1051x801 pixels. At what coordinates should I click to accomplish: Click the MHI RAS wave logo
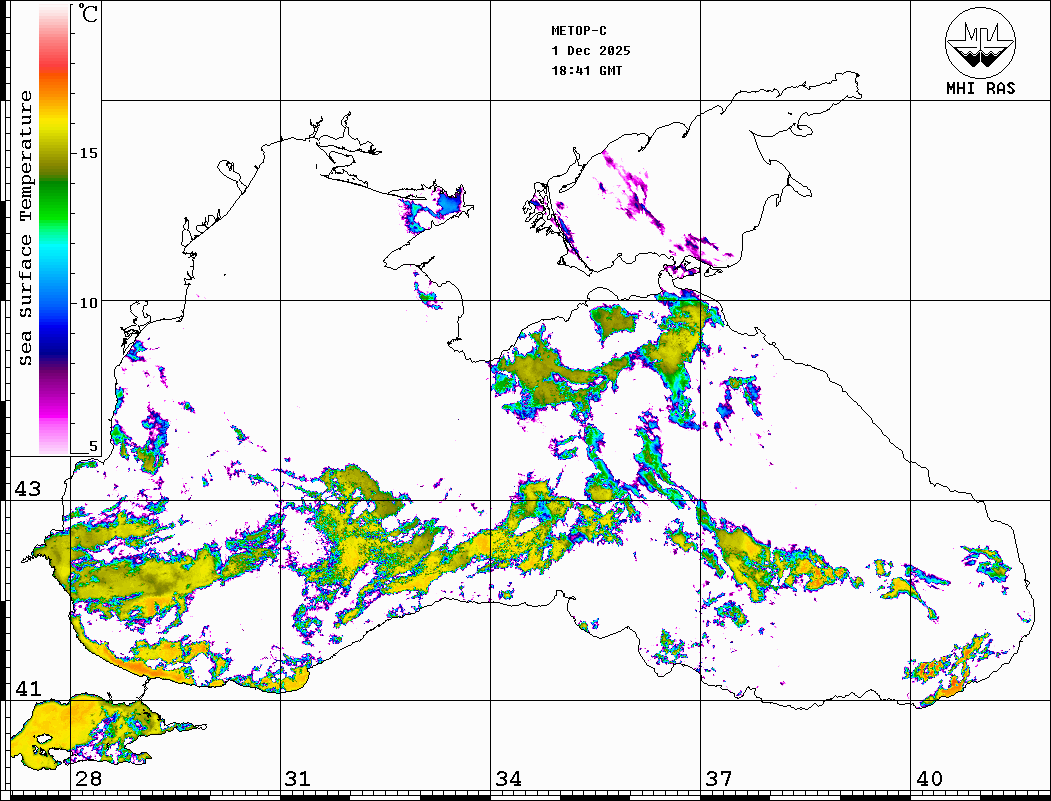click(980, 43)
